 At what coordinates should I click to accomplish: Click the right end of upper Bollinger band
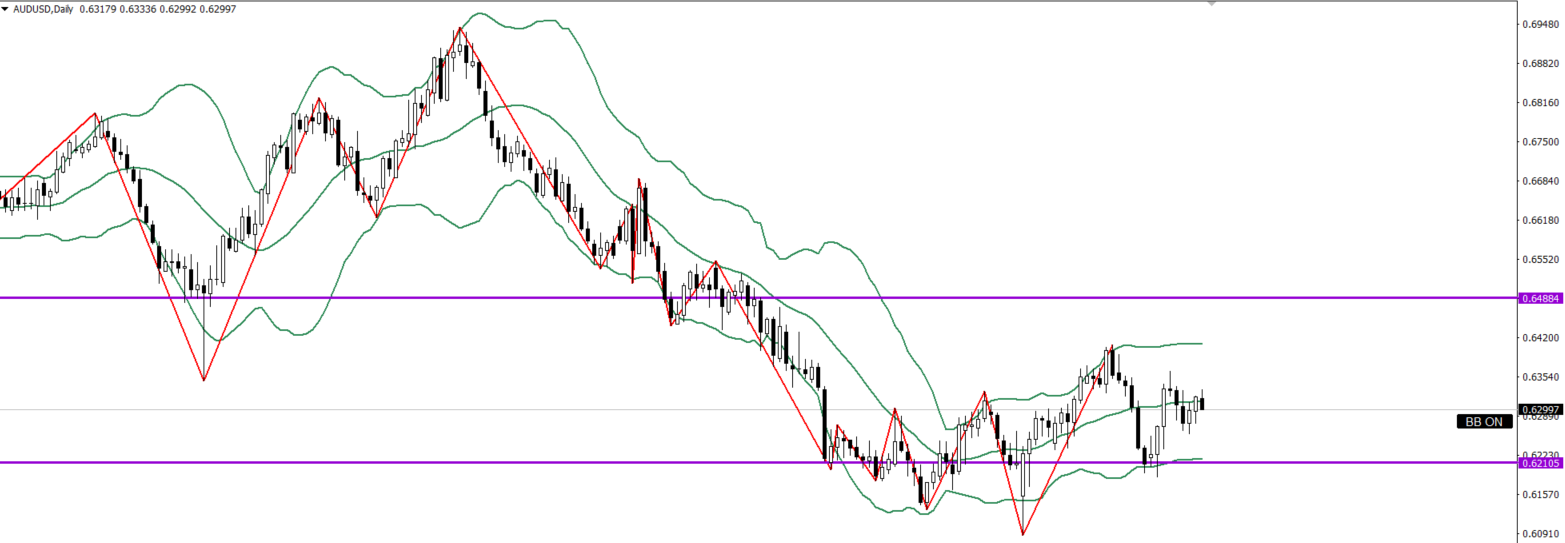click(x=1200, y=343)
